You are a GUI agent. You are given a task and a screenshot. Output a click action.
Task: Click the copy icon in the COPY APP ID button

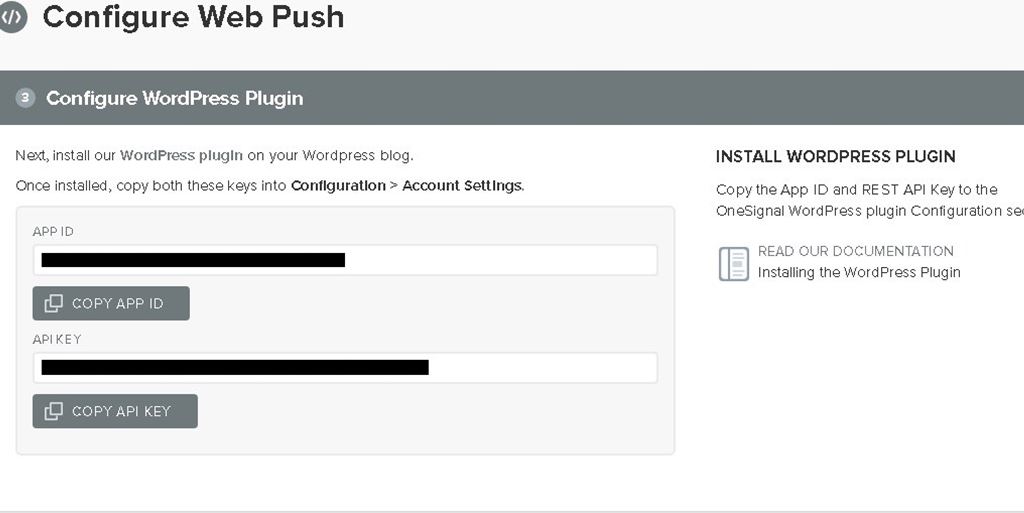[x=54, y=303]
